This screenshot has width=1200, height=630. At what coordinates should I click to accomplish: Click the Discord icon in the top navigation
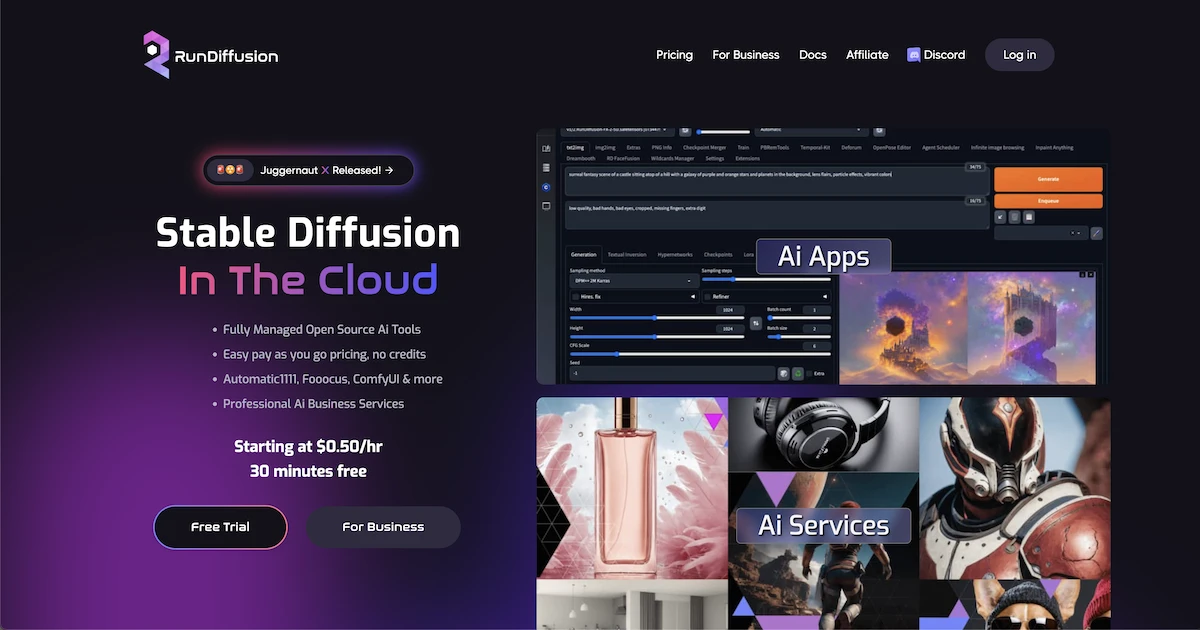[913, 55]
